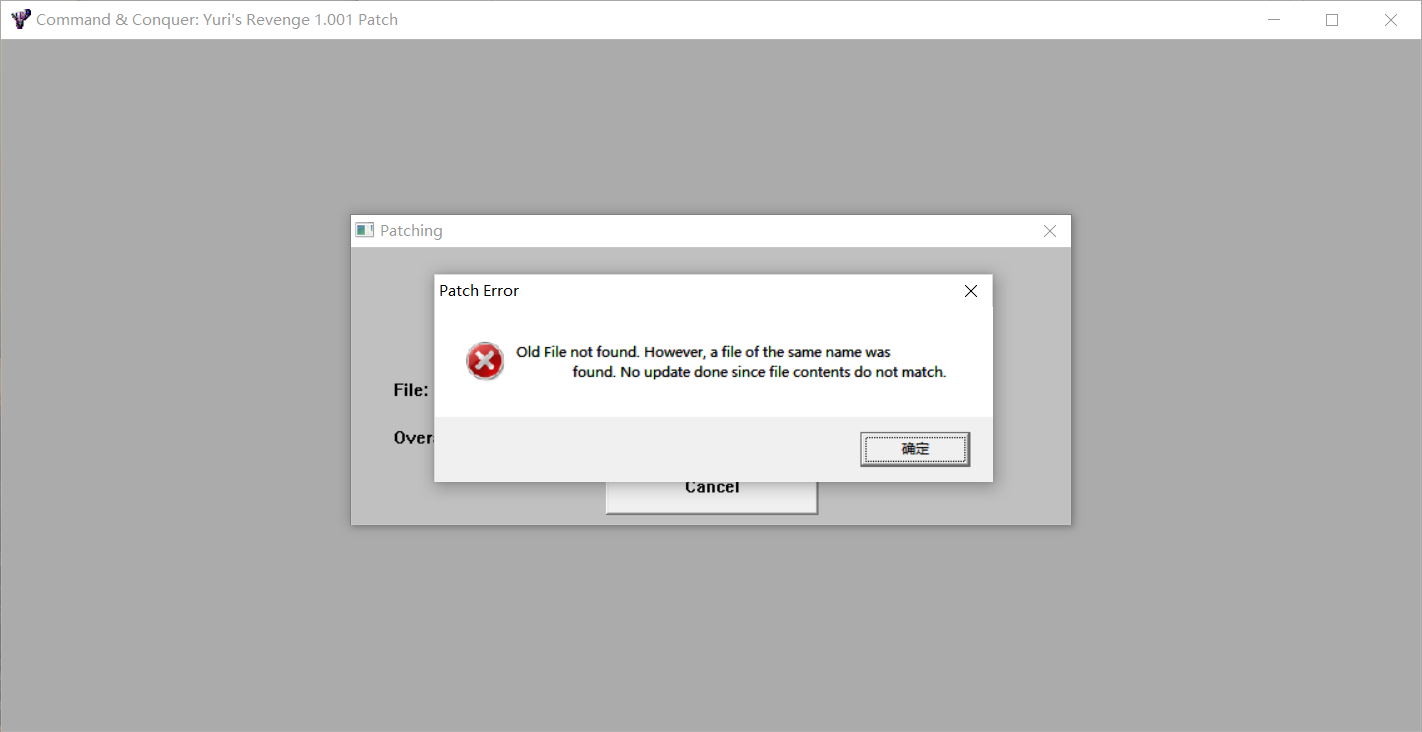
Task: Click the 'File:' label in Patching dialog
Action: point(411,390)
